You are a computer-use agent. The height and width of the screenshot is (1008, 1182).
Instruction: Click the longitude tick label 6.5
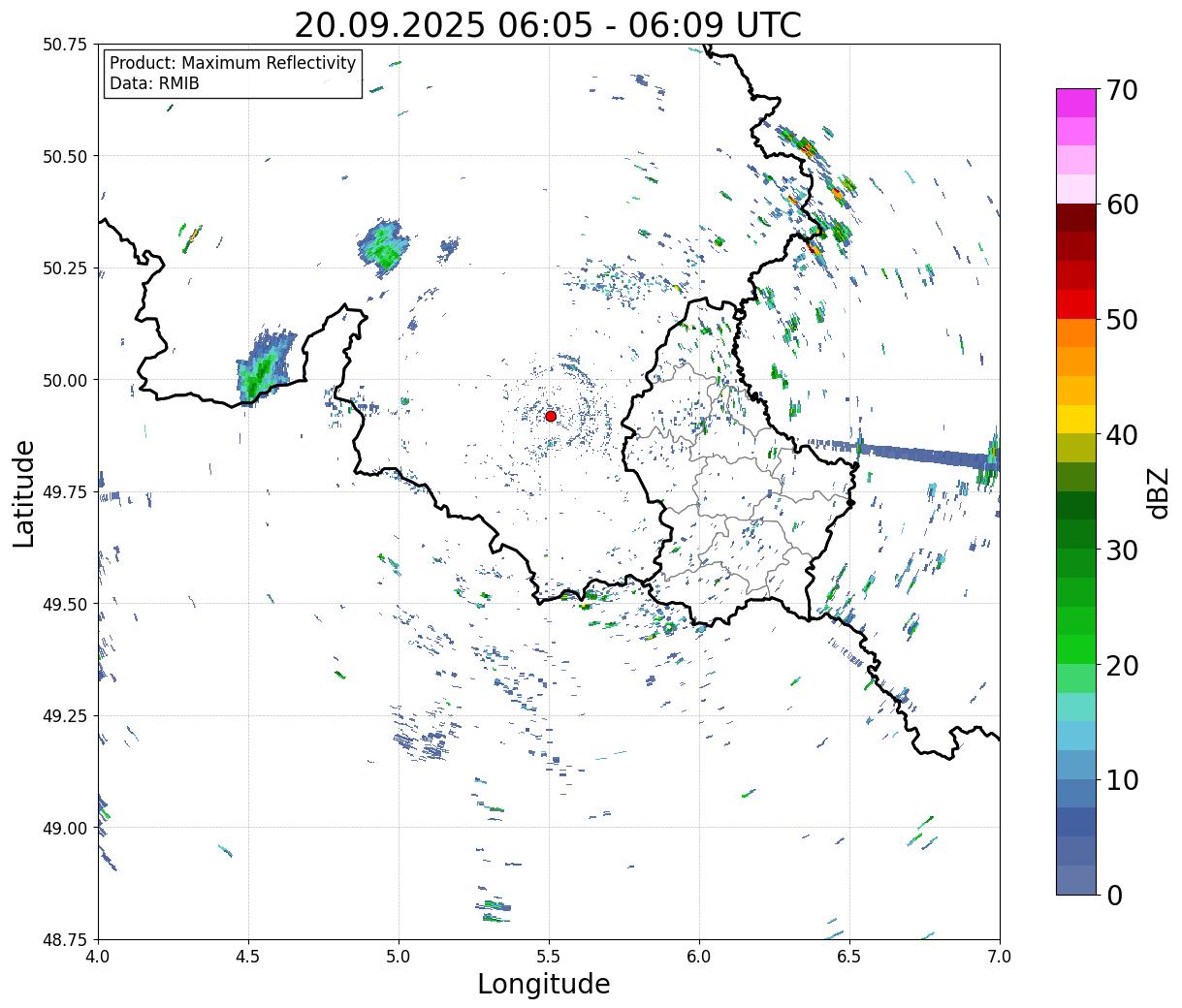849,957
